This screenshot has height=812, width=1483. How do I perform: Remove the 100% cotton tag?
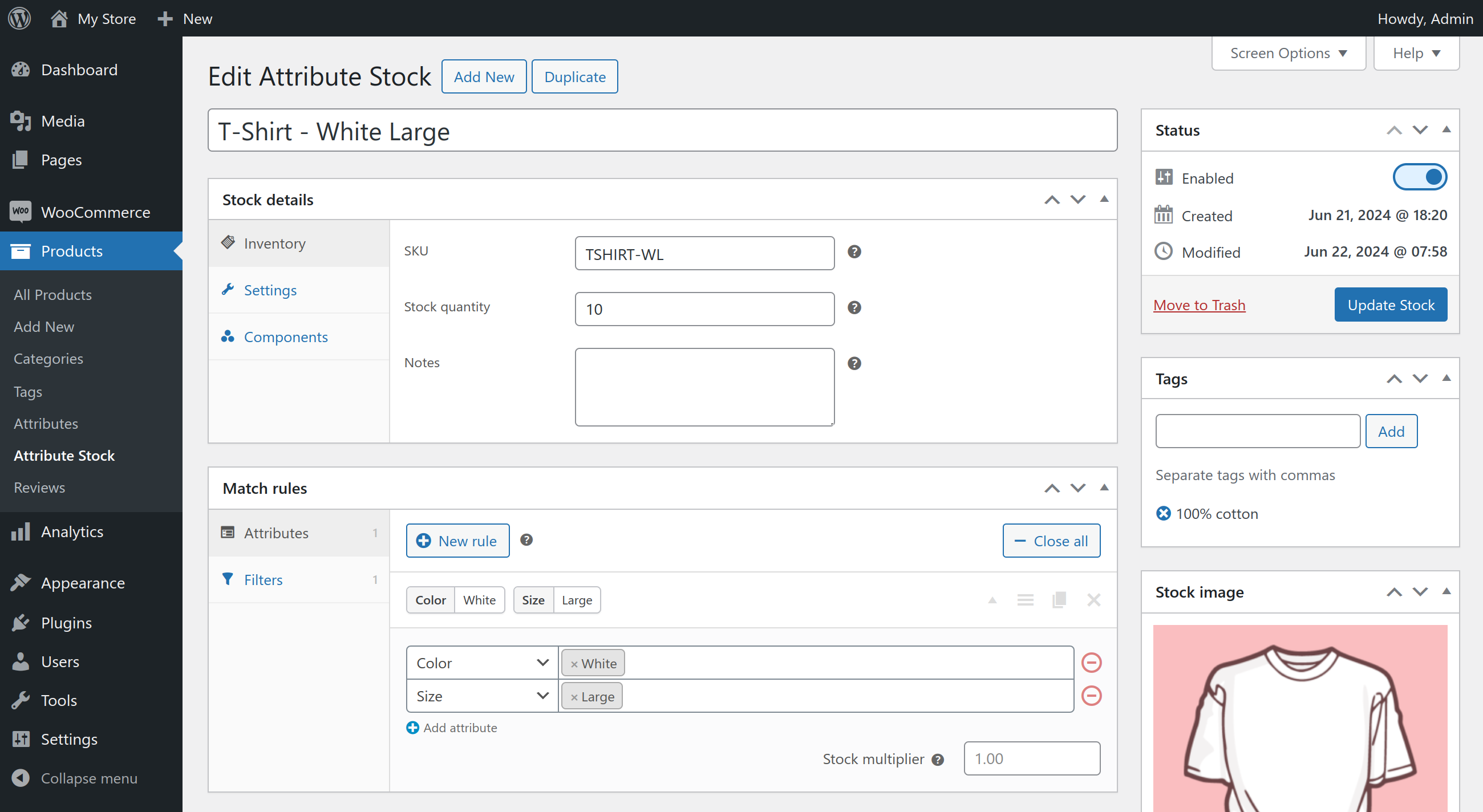(1164, 513)
